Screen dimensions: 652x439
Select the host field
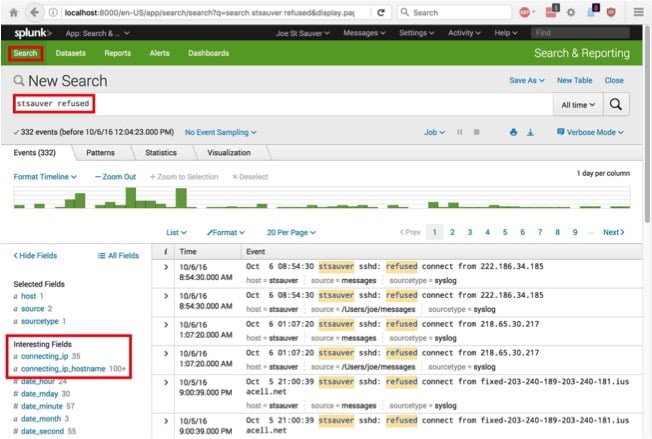28,296
